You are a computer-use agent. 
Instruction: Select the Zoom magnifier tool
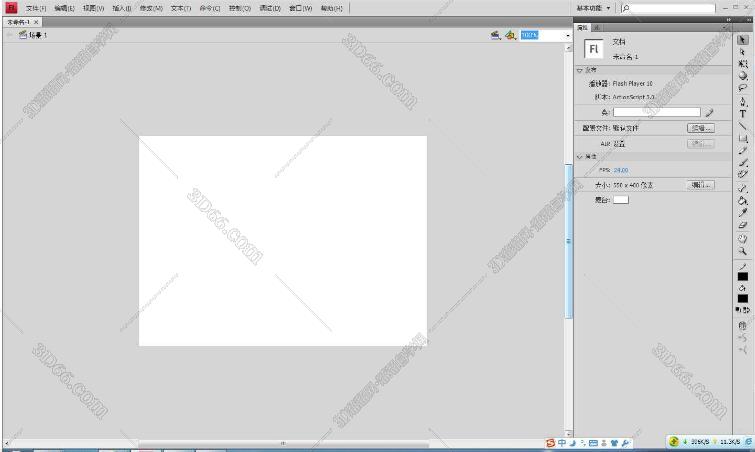[742, 251]
